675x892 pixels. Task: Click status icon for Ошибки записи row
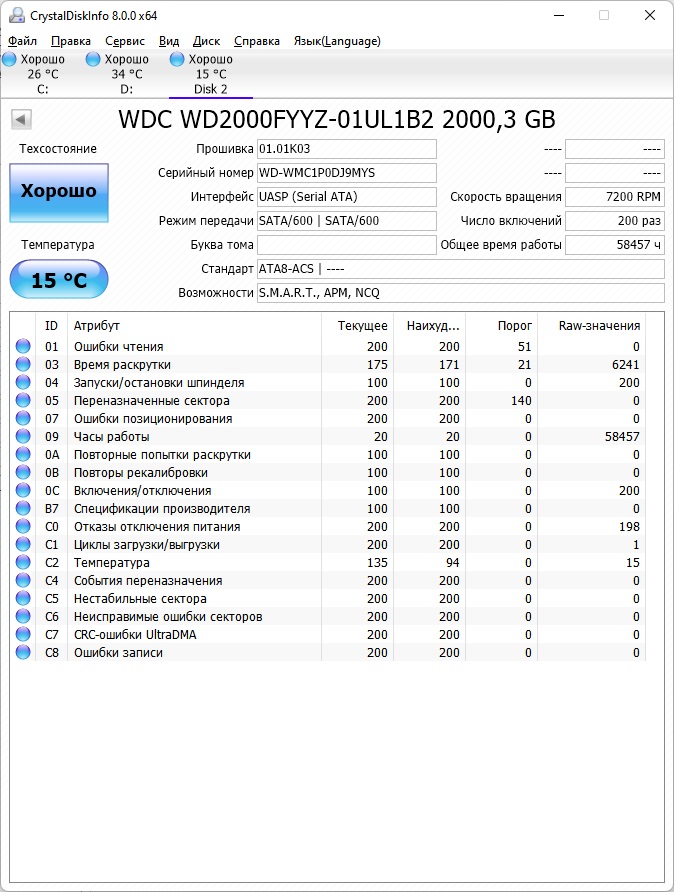click(x=23, y=653)
